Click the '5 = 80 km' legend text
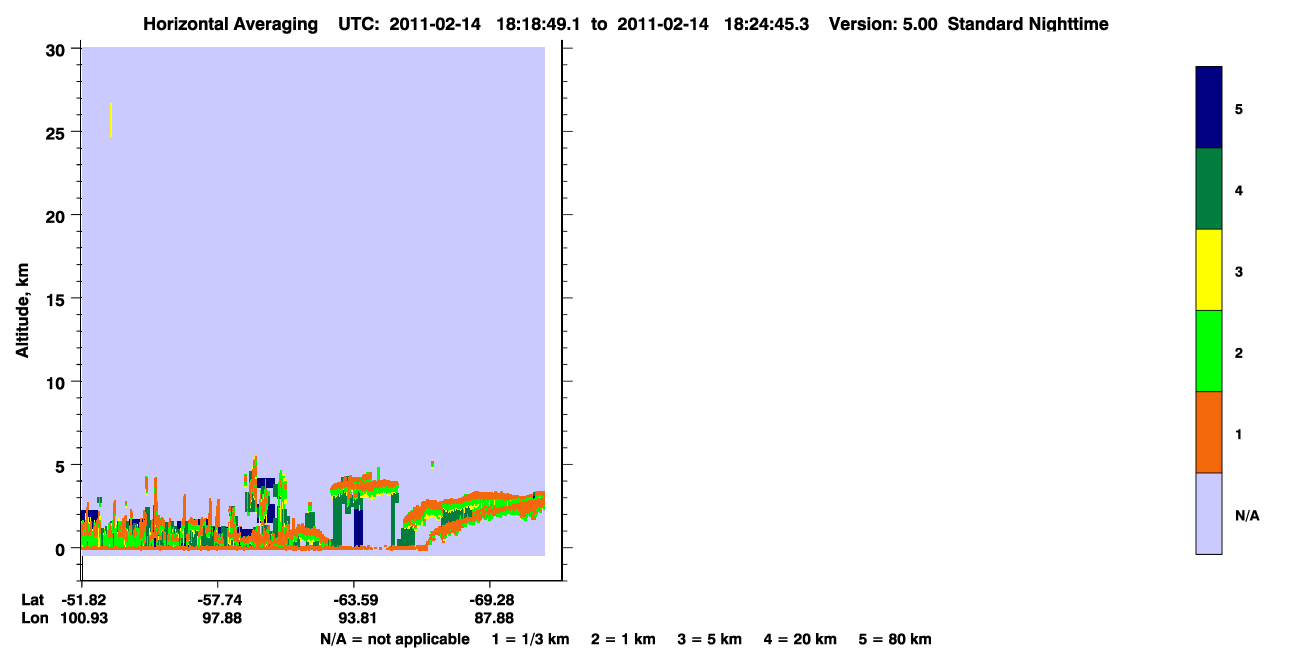The height and width of the screenshot is (667, 1300). (x=895, y=639)
